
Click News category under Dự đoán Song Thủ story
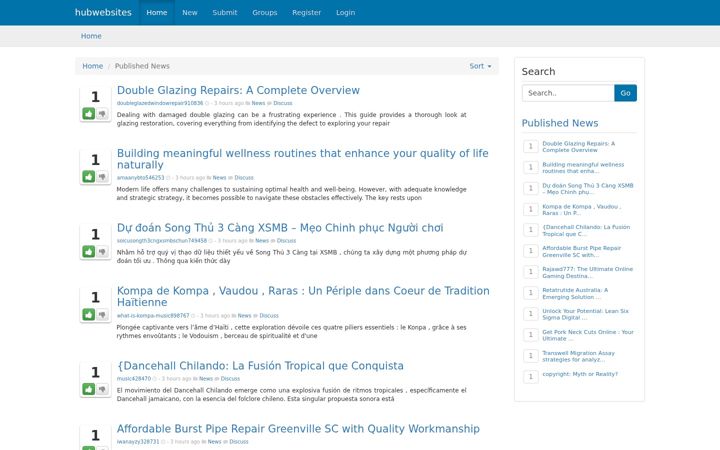point(262,241)
